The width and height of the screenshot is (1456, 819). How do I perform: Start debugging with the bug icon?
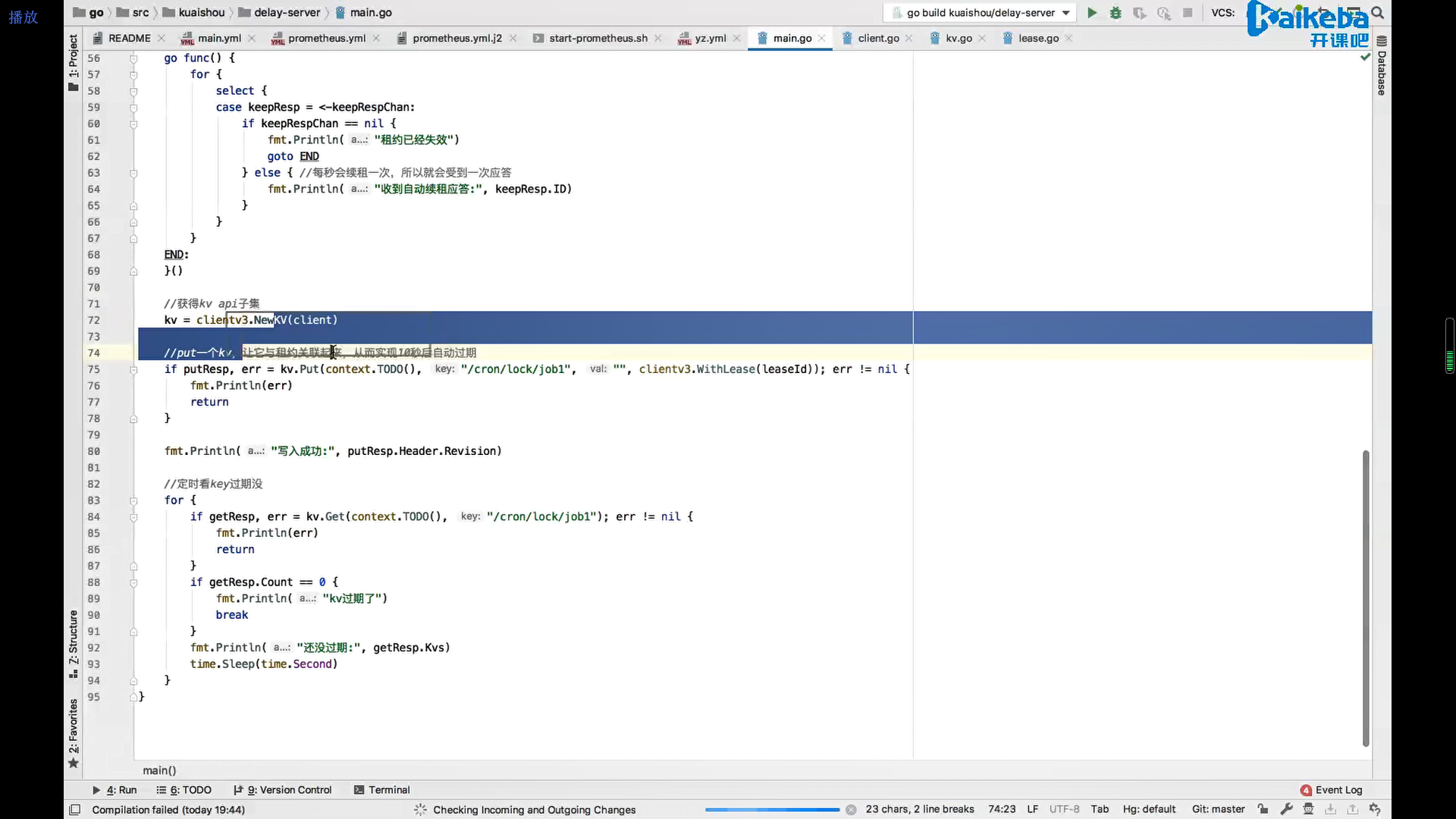(1116, 13)
